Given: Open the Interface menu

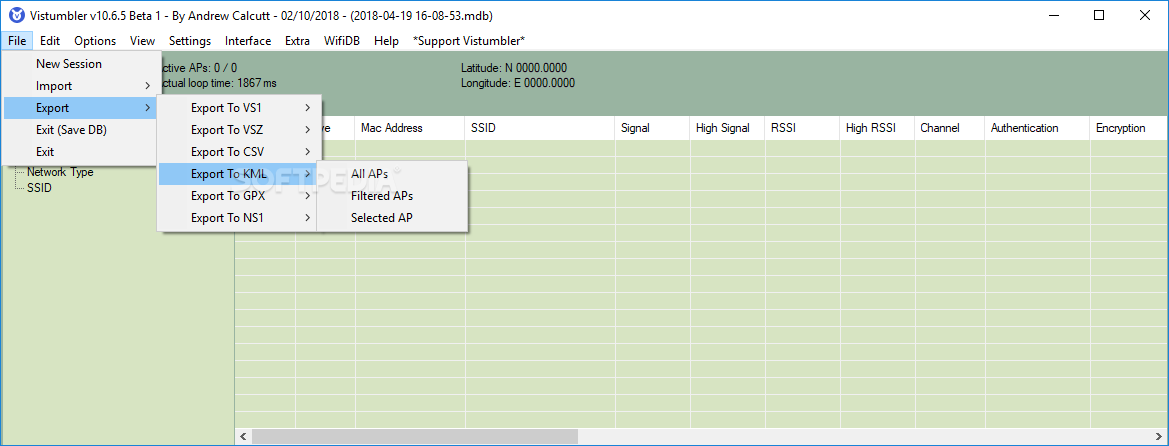Looking at the screenshot, I should tap(248, 41).
